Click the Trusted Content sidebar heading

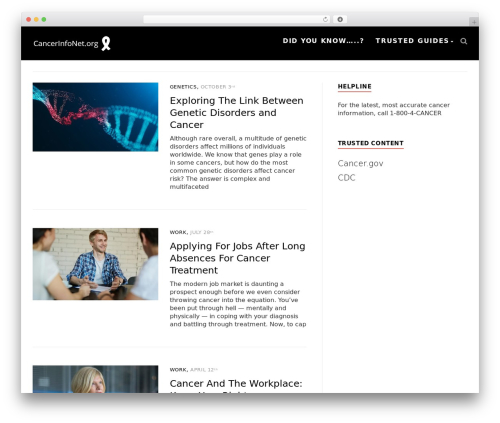click(371, 143)
